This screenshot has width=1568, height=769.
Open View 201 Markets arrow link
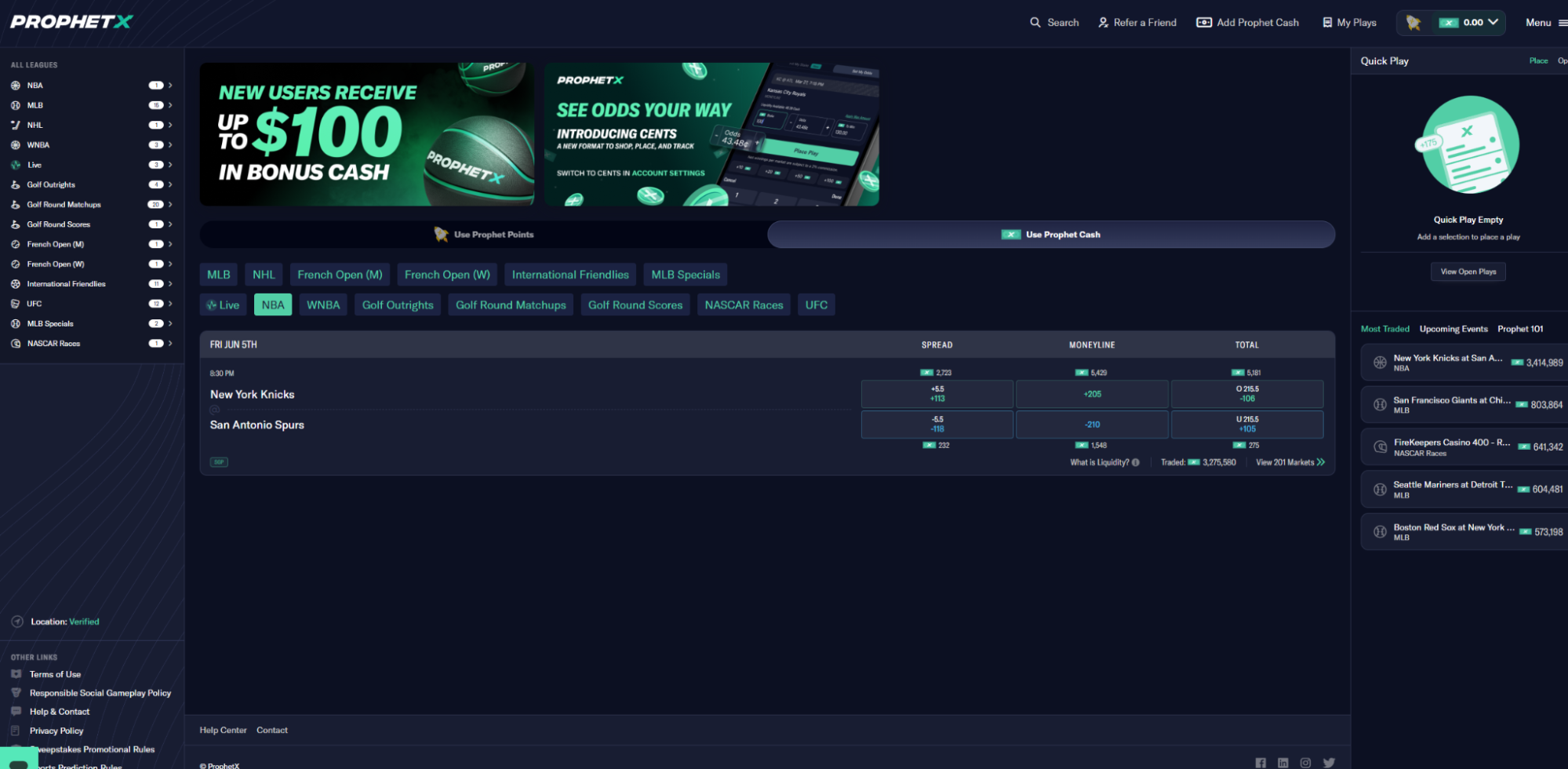click(x=1290, y=462)
